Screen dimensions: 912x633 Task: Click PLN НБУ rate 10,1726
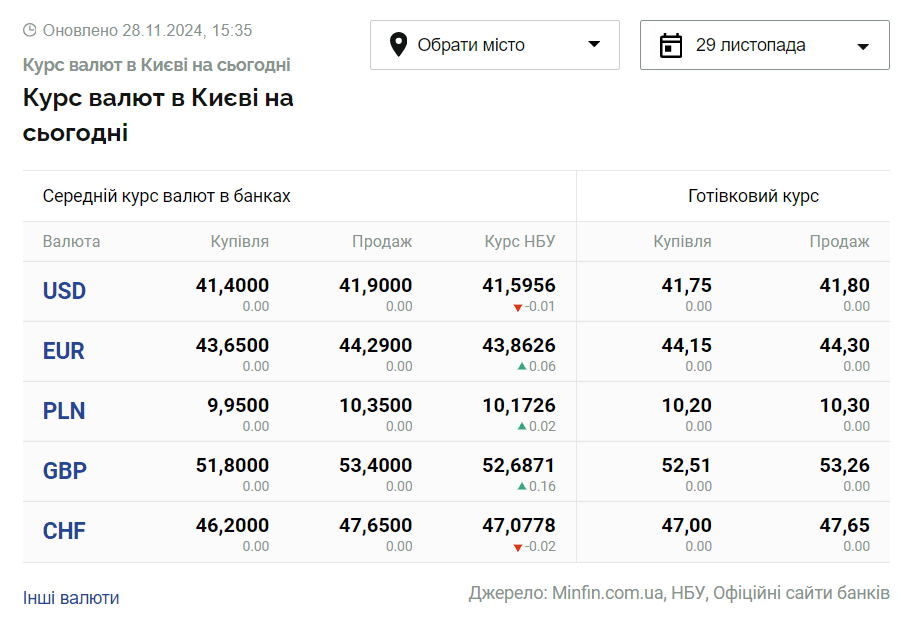(519, 405)
